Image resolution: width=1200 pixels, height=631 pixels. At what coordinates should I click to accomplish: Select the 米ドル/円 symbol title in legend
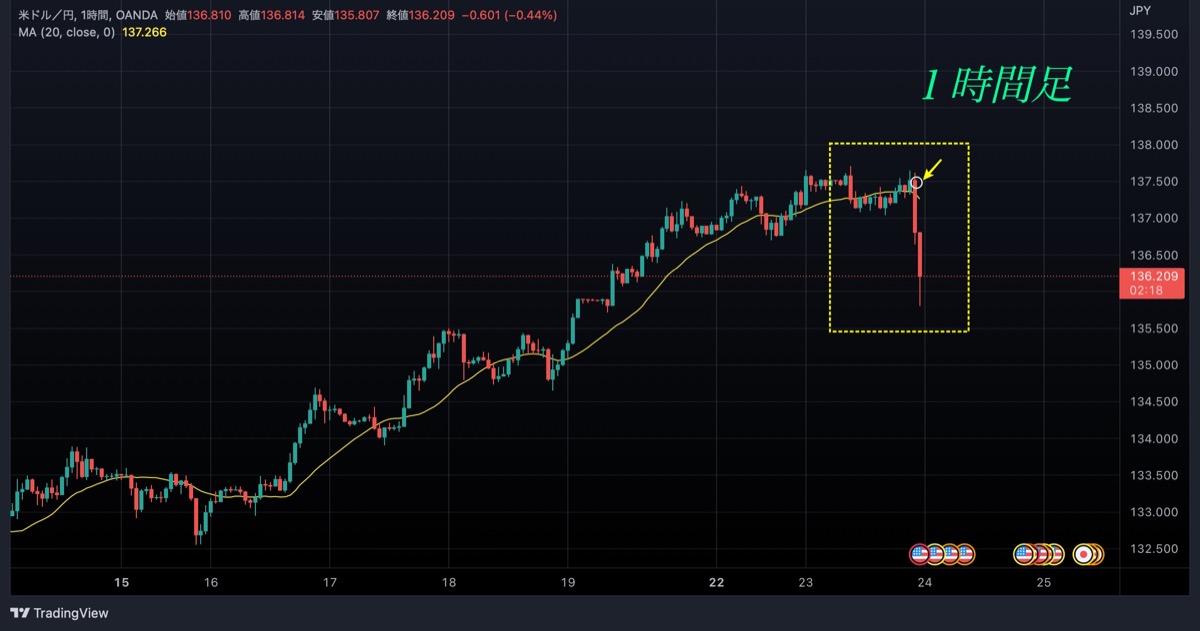pyautogui.click(x=44, y=16)
